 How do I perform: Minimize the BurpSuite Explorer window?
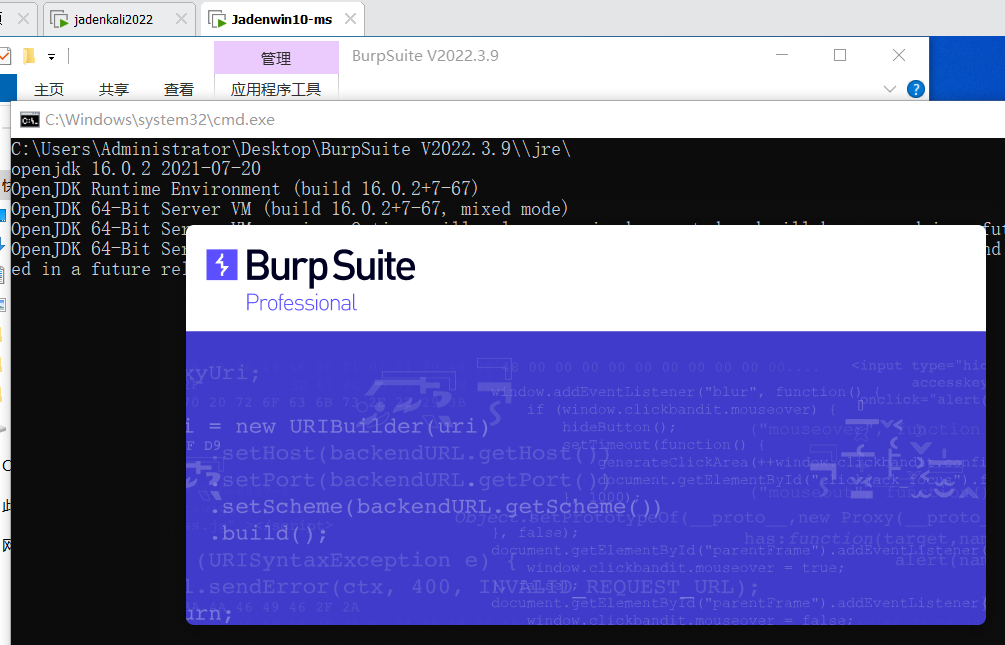tap(782, 55)
